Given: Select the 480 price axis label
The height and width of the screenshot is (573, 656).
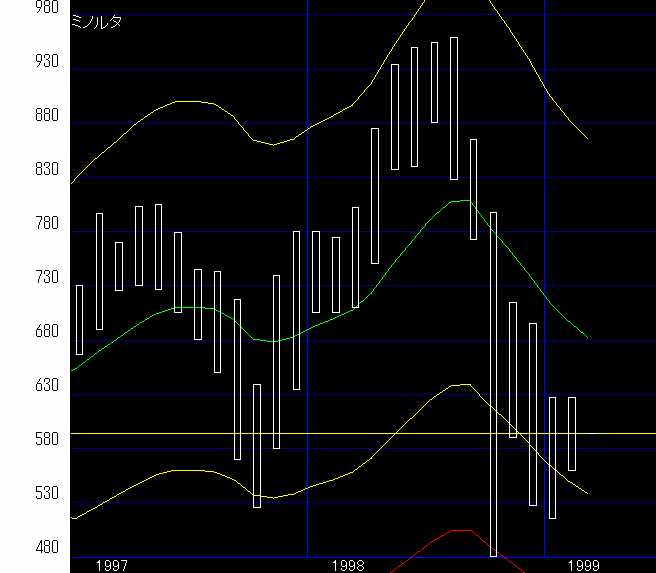Looking at the screenshot, I should click(18, 547).
